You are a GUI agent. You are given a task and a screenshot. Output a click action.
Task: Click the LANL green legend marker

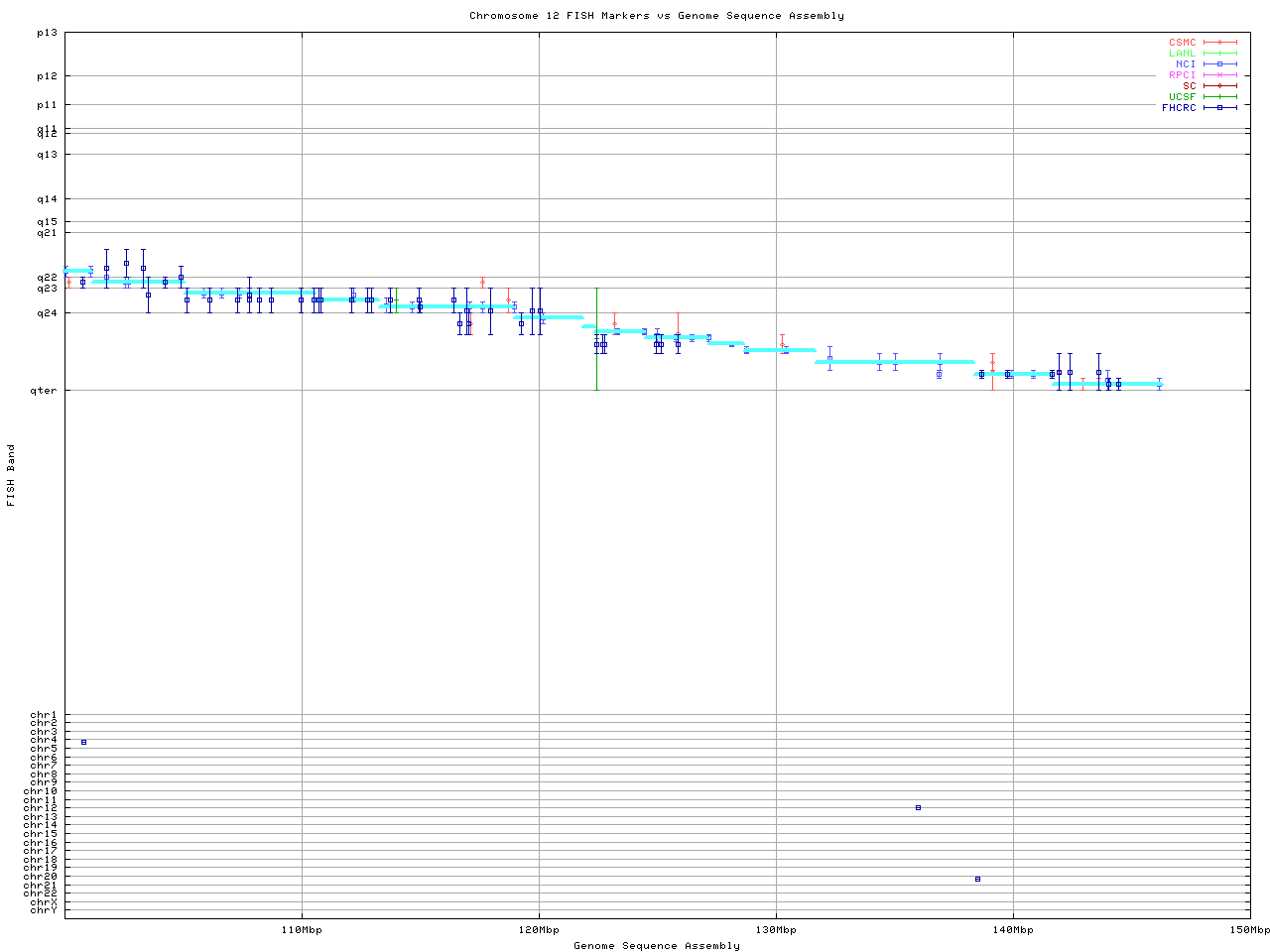pyautogui.click(x=1219, y=54)
